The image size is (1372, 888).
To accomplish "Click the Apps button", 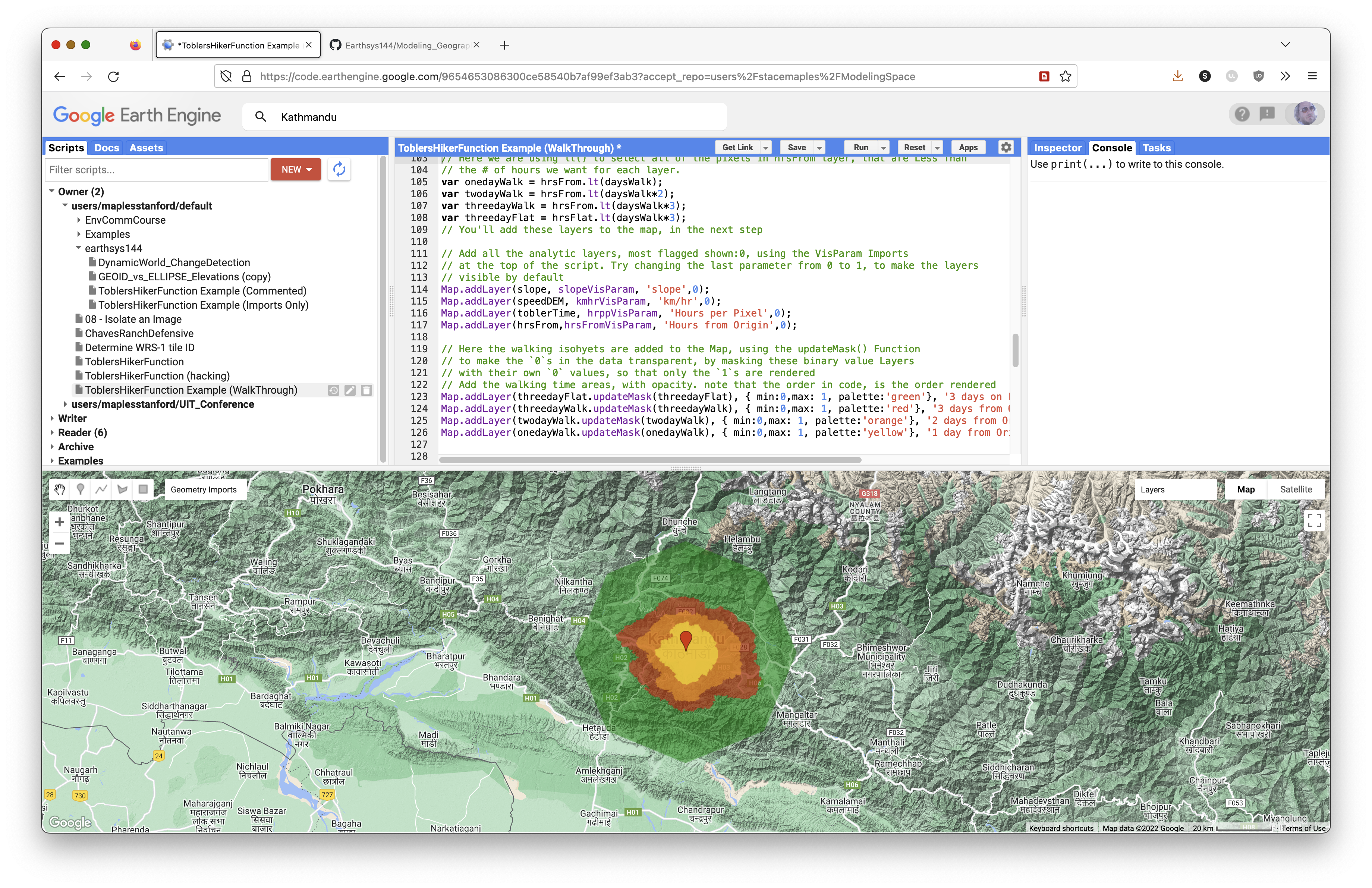I will (968, 148).
